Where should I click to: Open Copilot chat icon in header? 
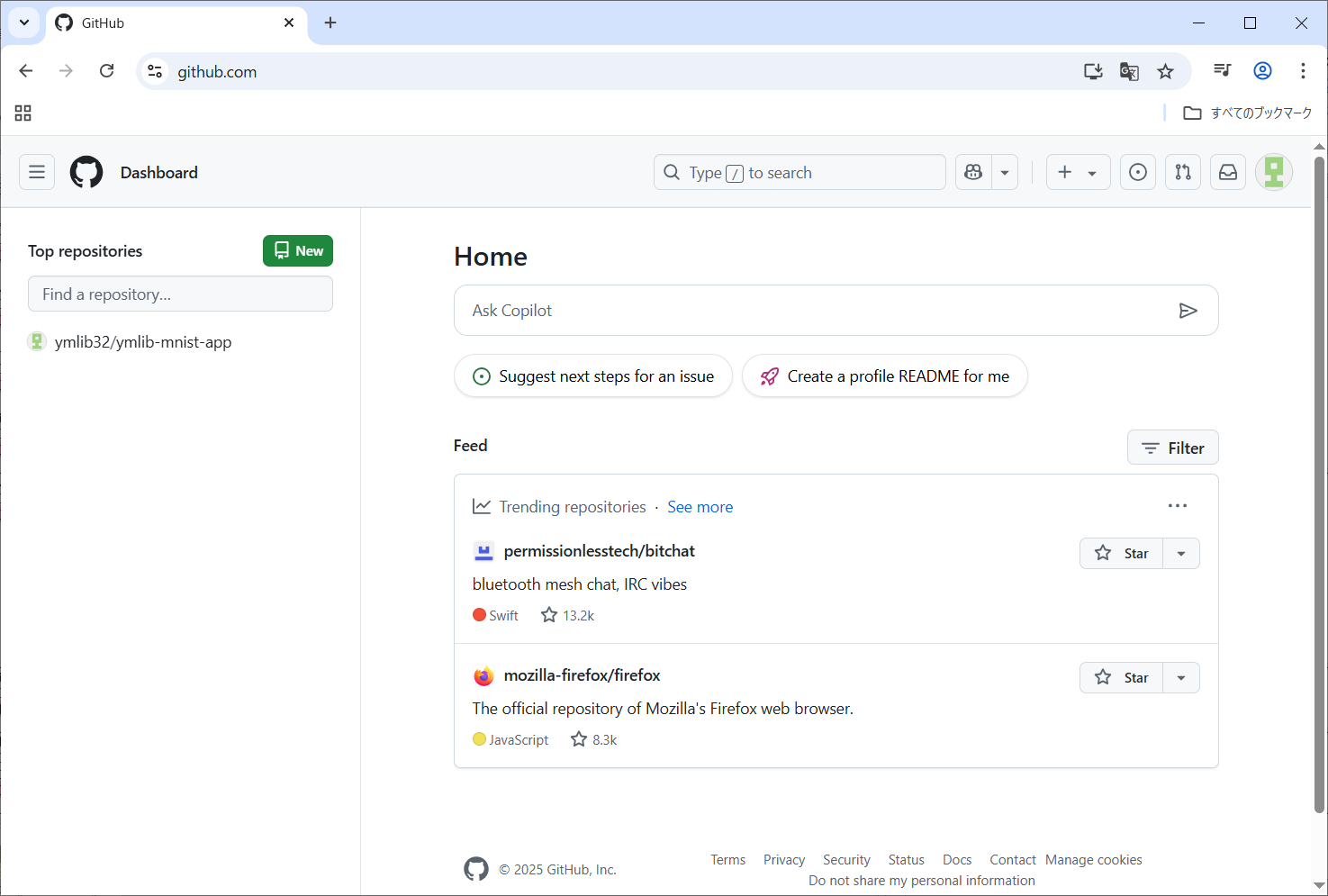coord(973,172)
